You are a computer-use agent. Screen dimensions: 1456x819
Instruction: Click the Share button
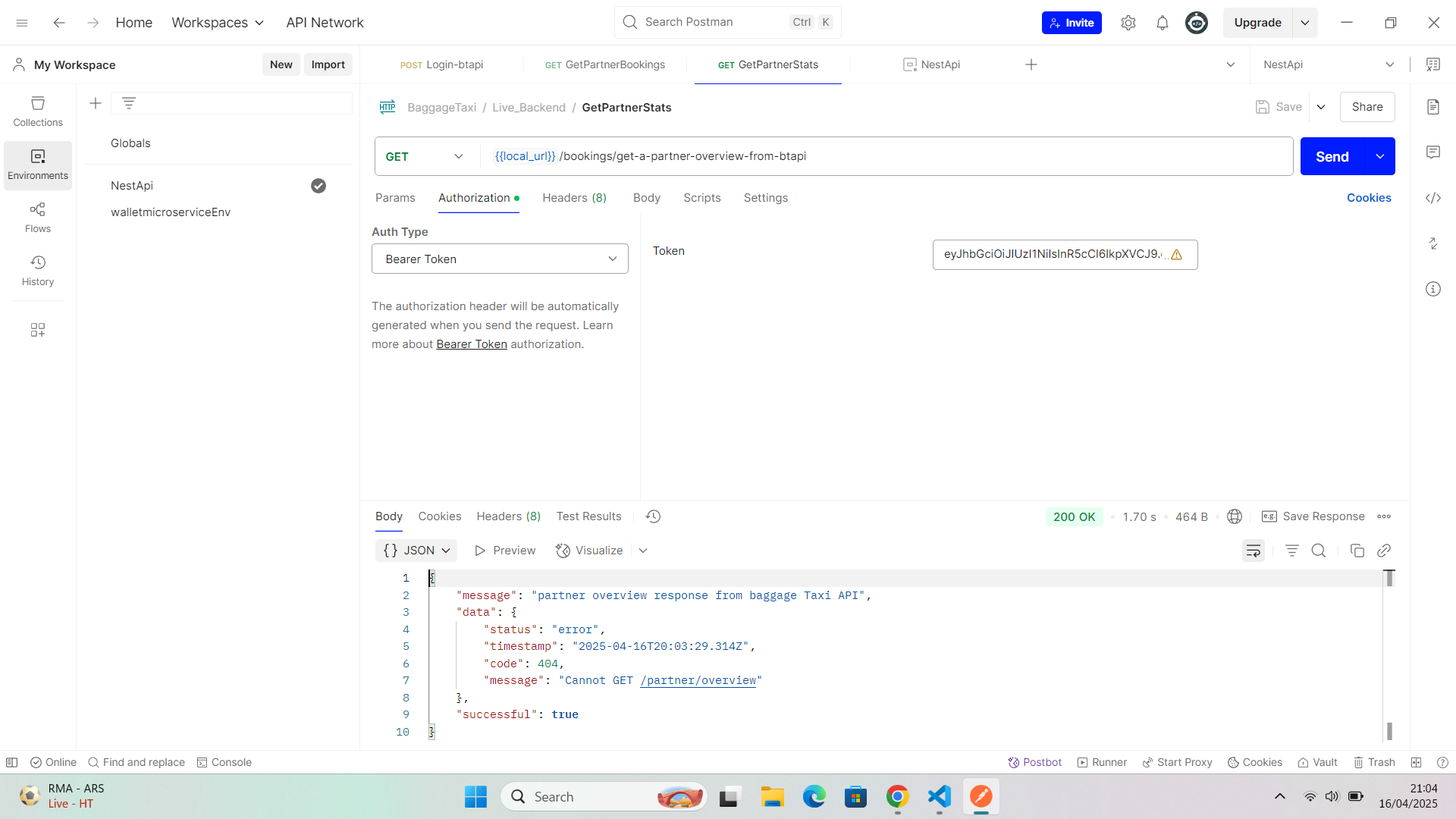tap(1367, 107)
